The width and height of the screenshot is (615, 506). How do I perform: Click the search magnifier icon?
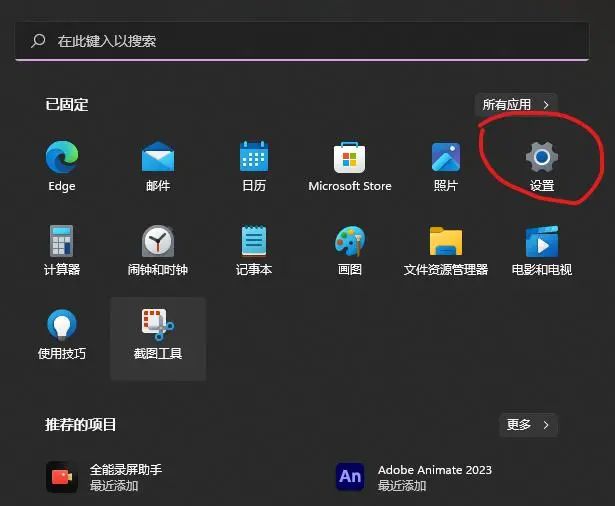tap(38, 40)
